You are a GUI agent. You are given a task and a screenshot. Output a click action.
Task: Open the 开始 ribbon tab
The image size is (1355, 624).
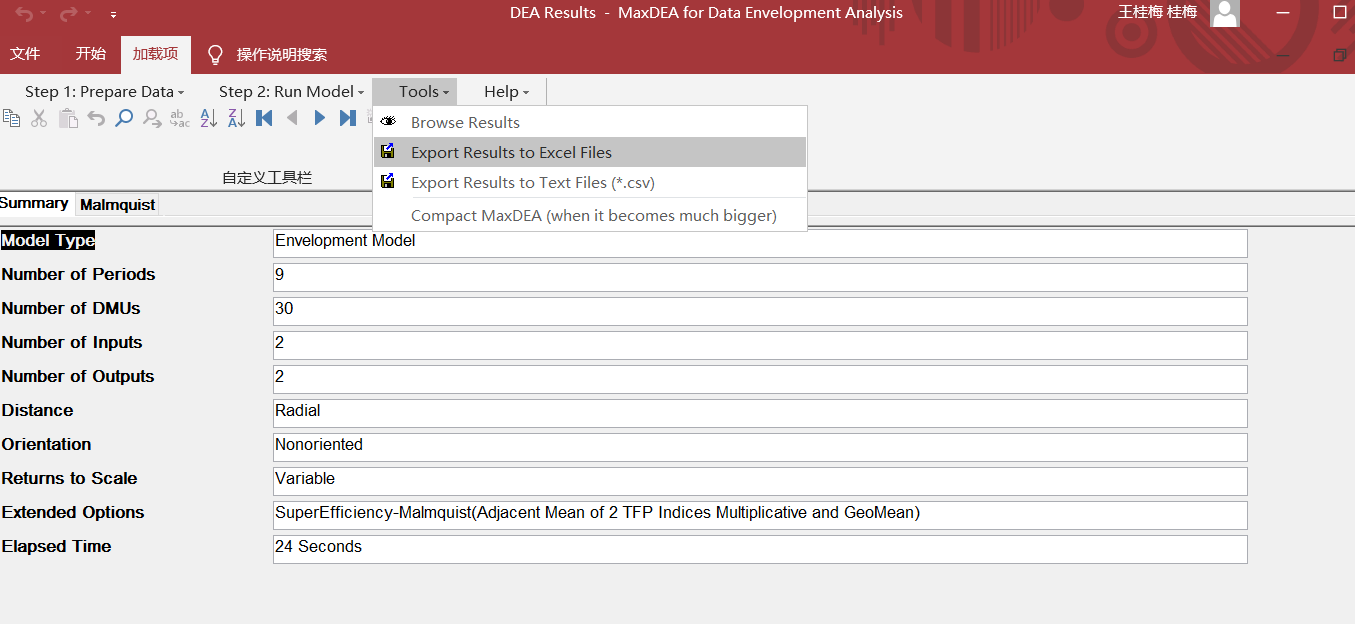pyautogui.click(x=90, y=54)
